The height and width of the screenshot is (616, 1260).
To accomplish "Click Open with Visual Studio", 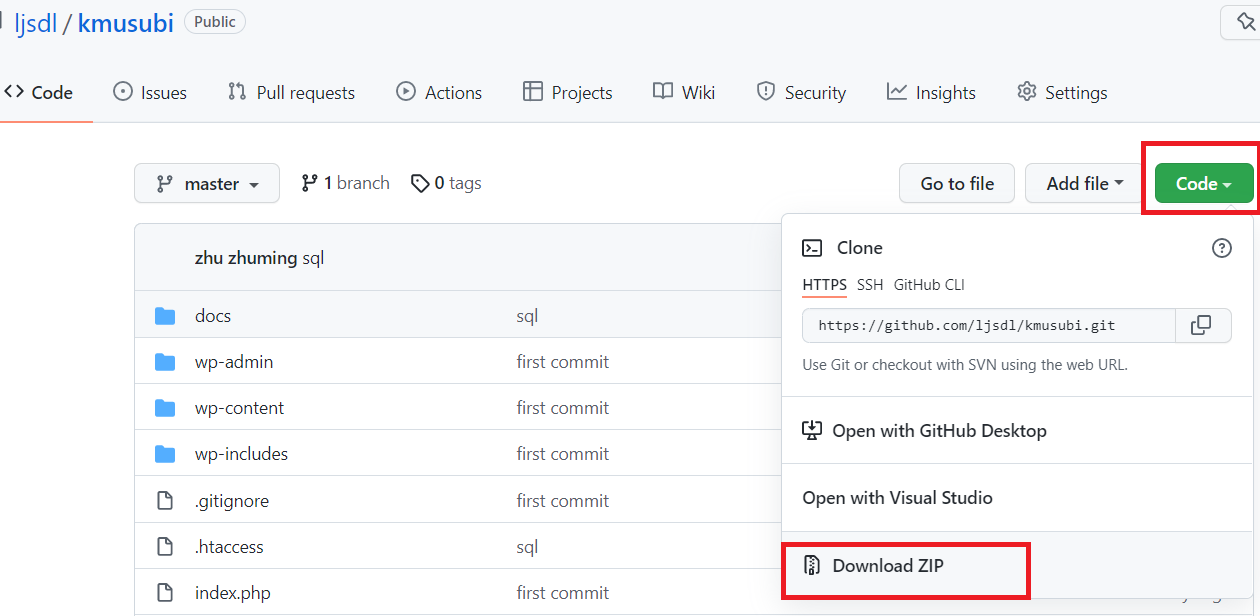I will (x=897, y=498).
